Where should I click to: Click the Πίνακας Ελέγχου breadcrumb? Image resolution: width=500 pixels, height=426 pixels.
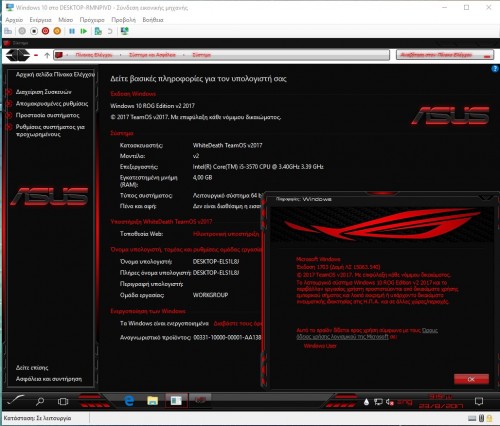[94, 55]
